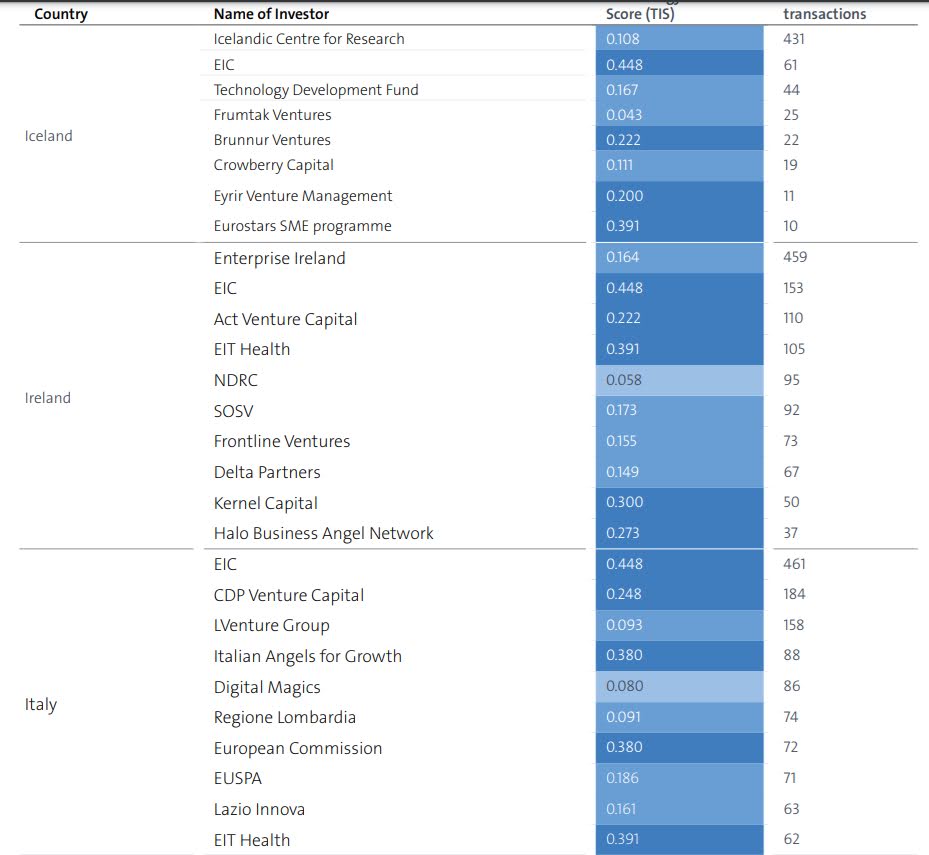This screenshot has width=929, height=855.
Task: Select the EUSPA investor name
Action: [238, 779]
